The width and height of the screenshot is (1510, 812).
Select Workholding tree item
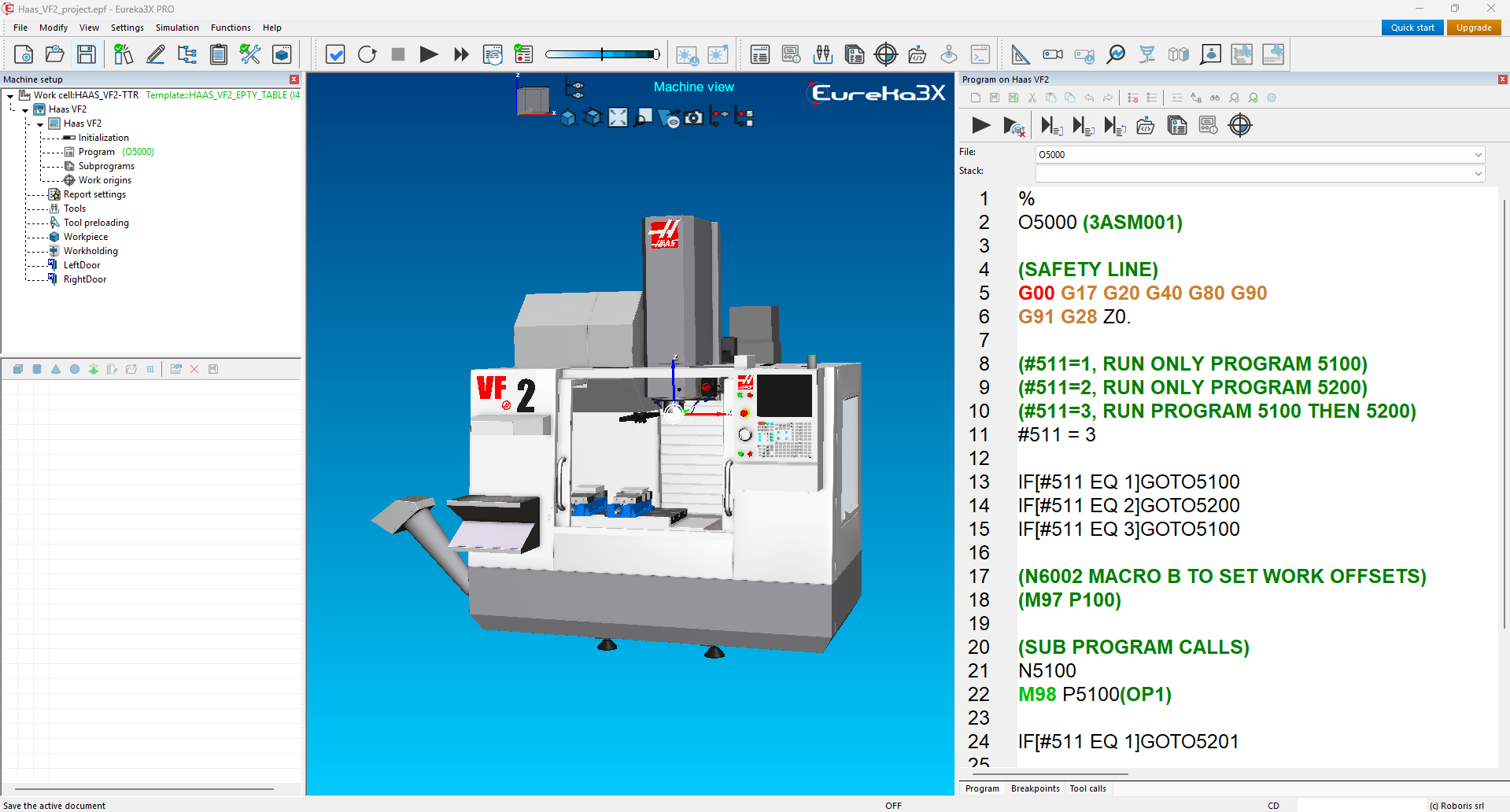click(90, 251)
